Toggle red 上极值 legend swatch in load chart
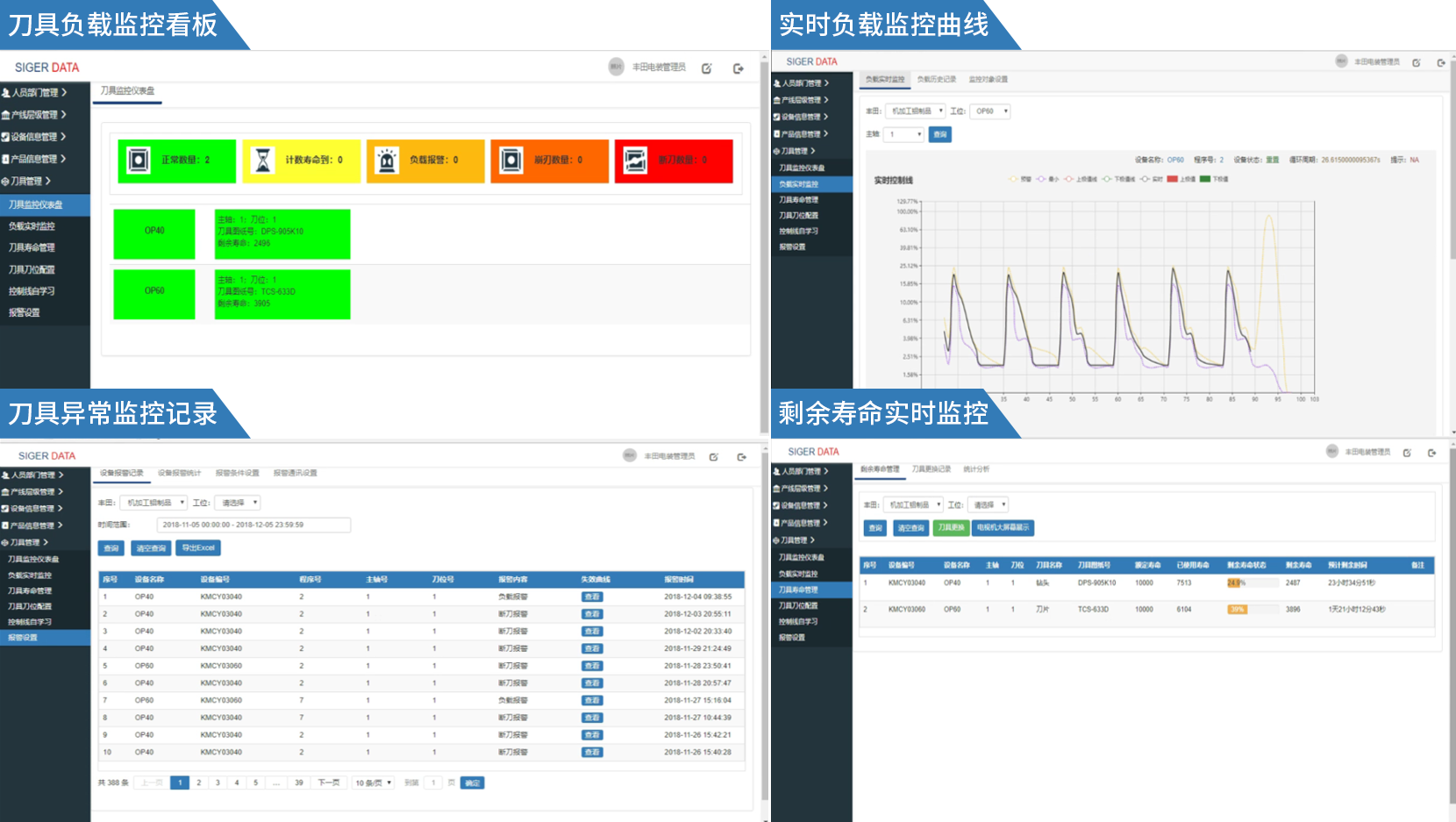 click(x=1172, y=179)
